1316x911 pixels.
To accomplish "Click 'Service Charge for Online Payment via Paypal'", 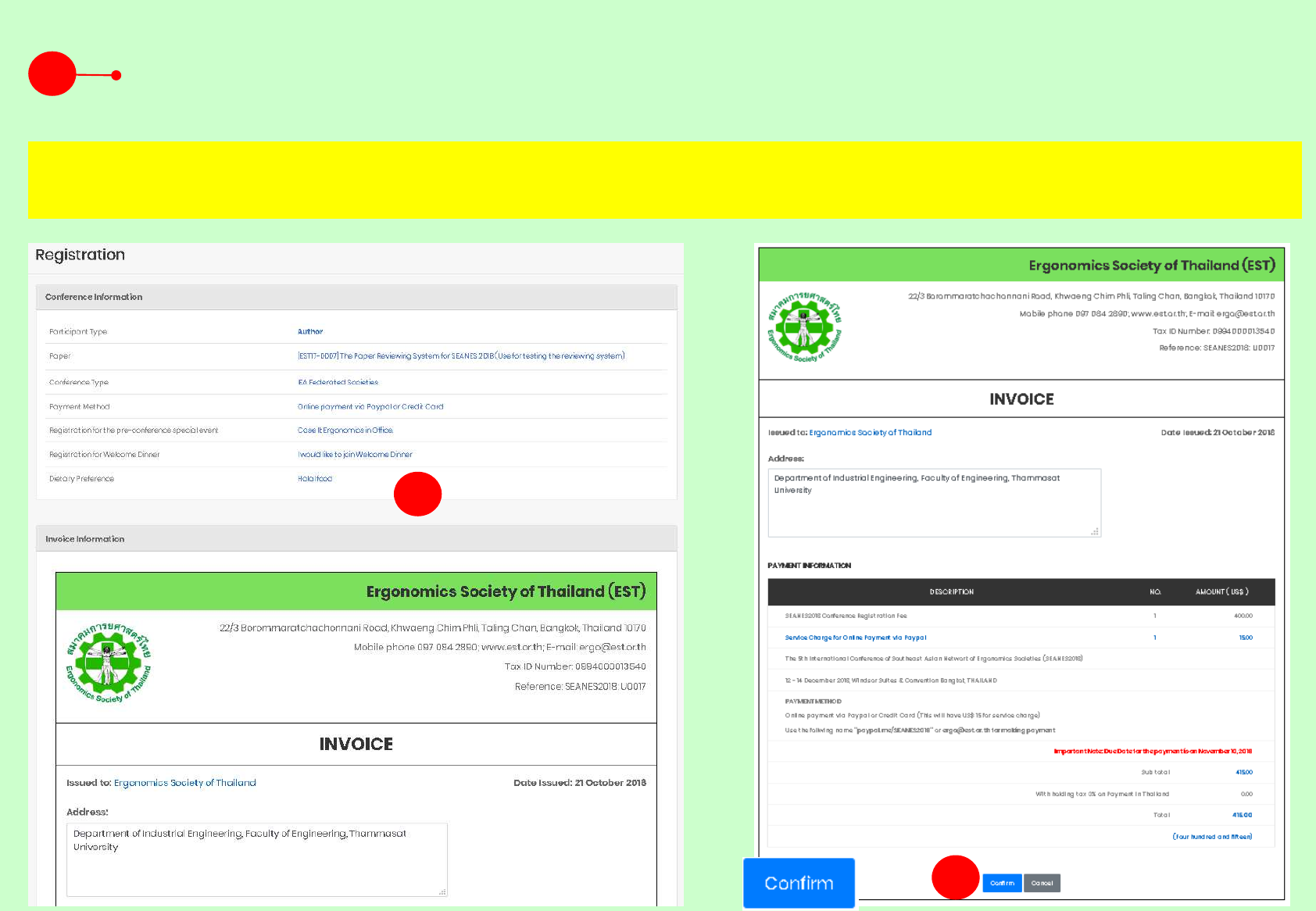I will coord(856,638).
